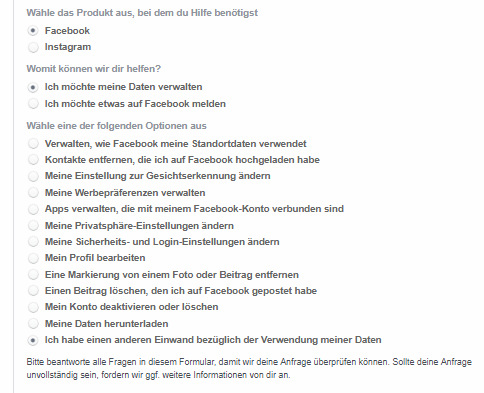This screenshot has width=484, height=393.
Task: Click the 'Meine Daten herunterladen' label
Action: coord(106,324)
